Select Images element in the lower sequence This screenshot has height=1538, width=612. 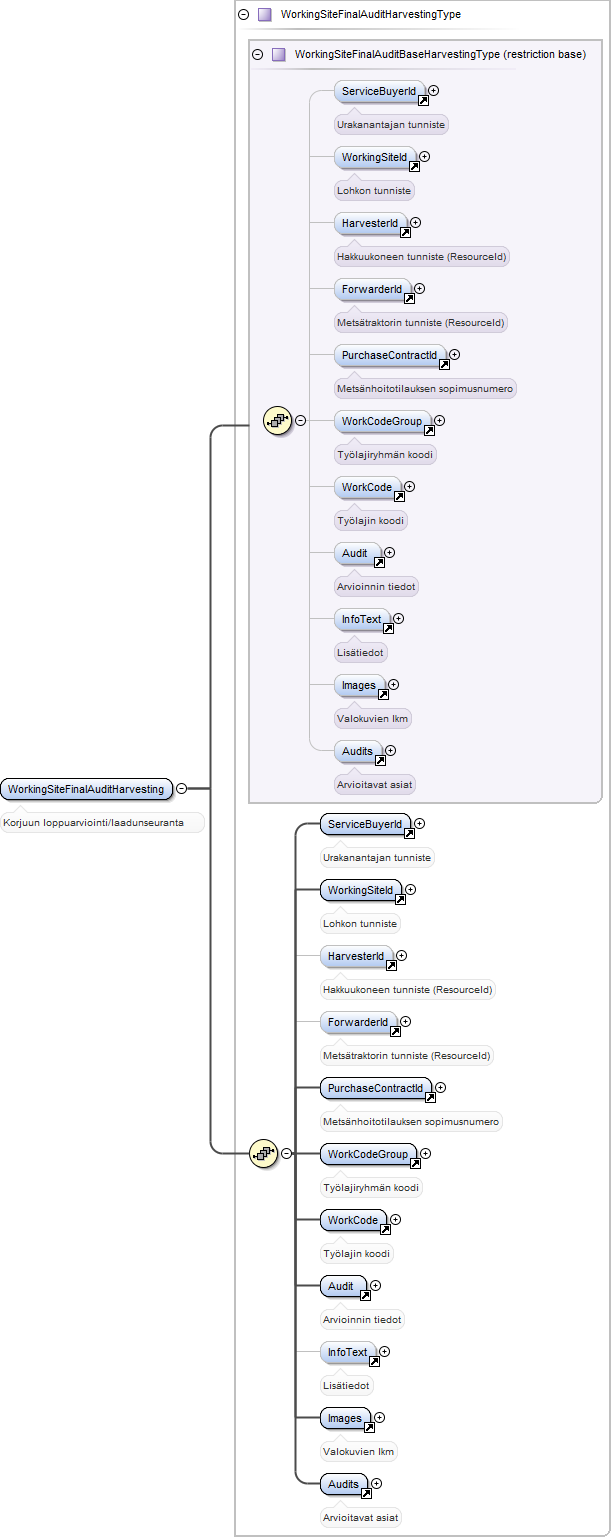pyautogui.click(x=345, y=1418)
